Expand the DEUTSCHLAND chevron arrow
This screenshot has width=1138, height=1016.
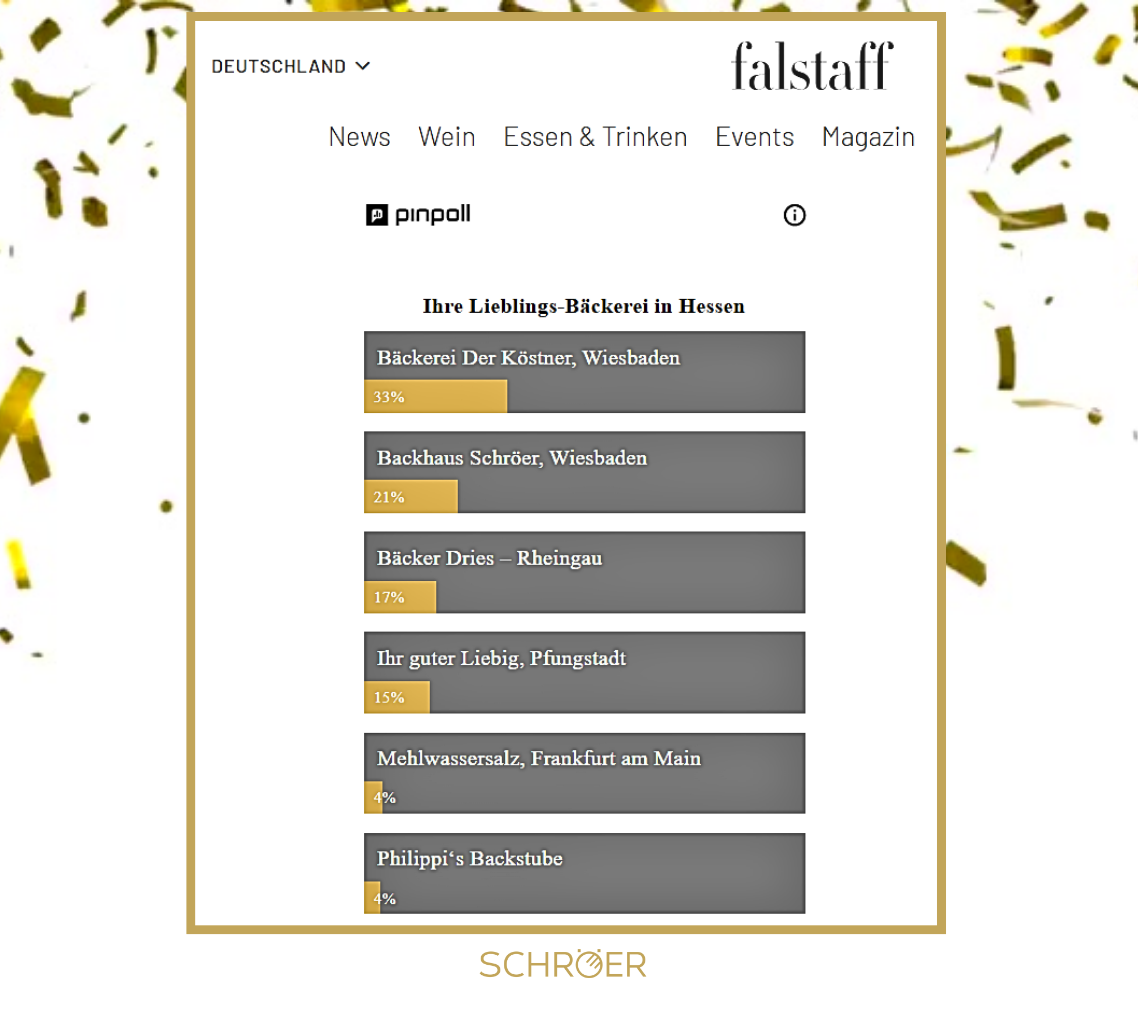click(363, 66)
